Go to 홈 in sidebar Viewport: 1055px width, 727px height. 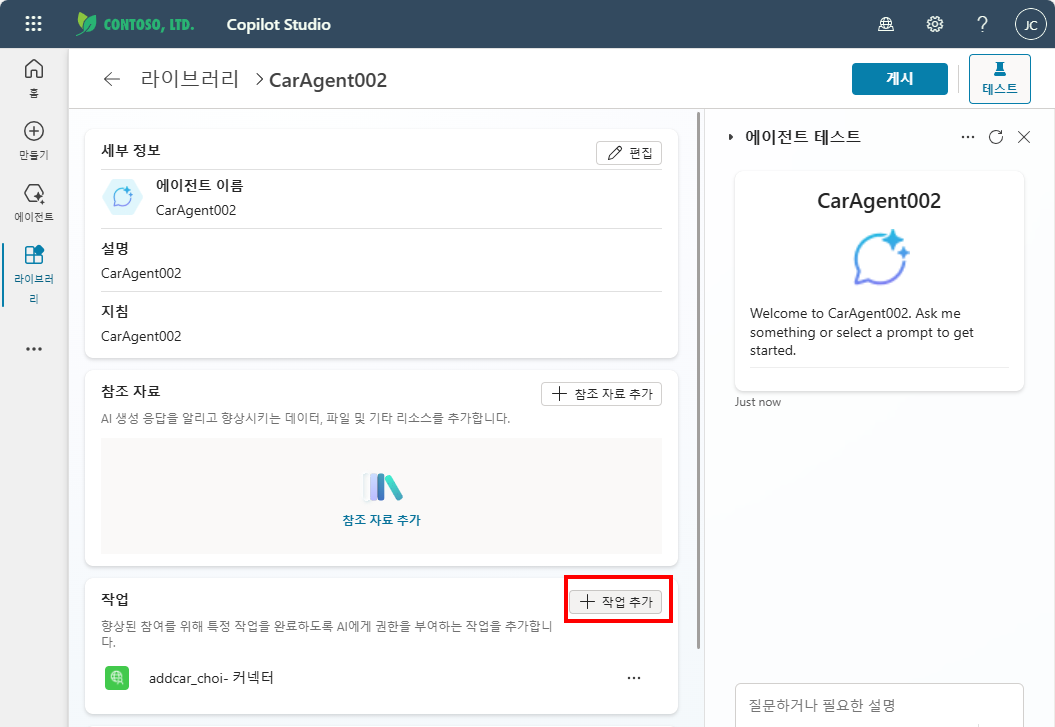(x=34, y=78)
